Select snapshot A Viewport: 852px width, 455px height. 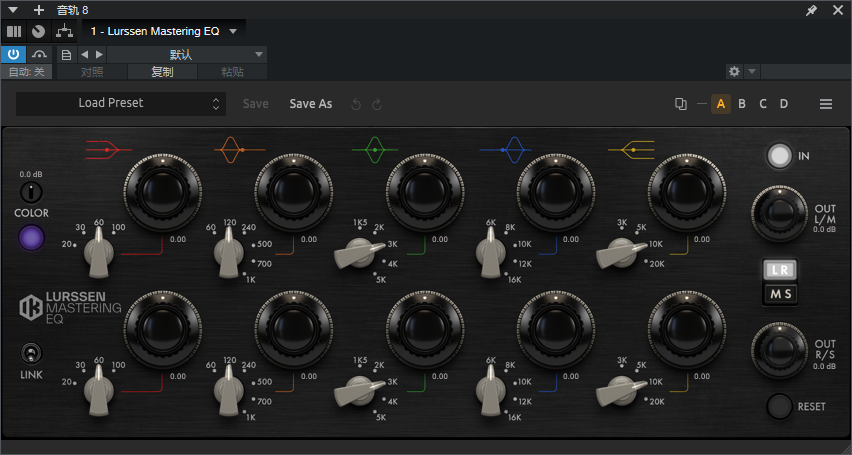(x=721, y=104)
